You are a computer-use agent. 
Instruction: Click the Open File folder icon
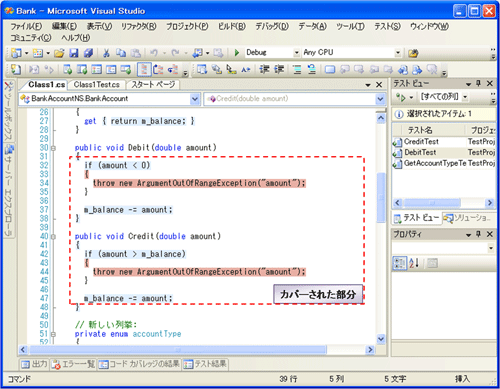click(59, 53)
